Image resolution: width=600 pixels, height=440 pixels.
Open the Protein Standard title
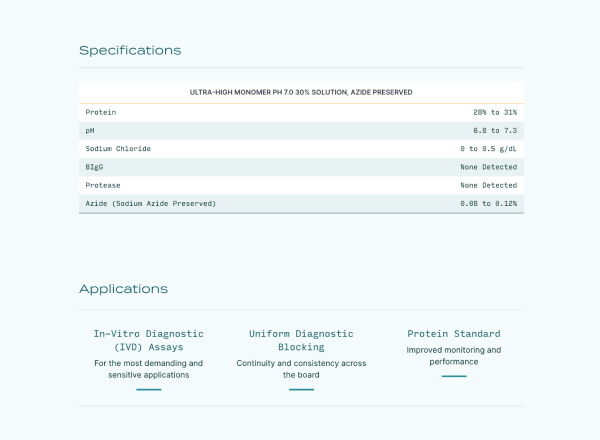[454, 333]
